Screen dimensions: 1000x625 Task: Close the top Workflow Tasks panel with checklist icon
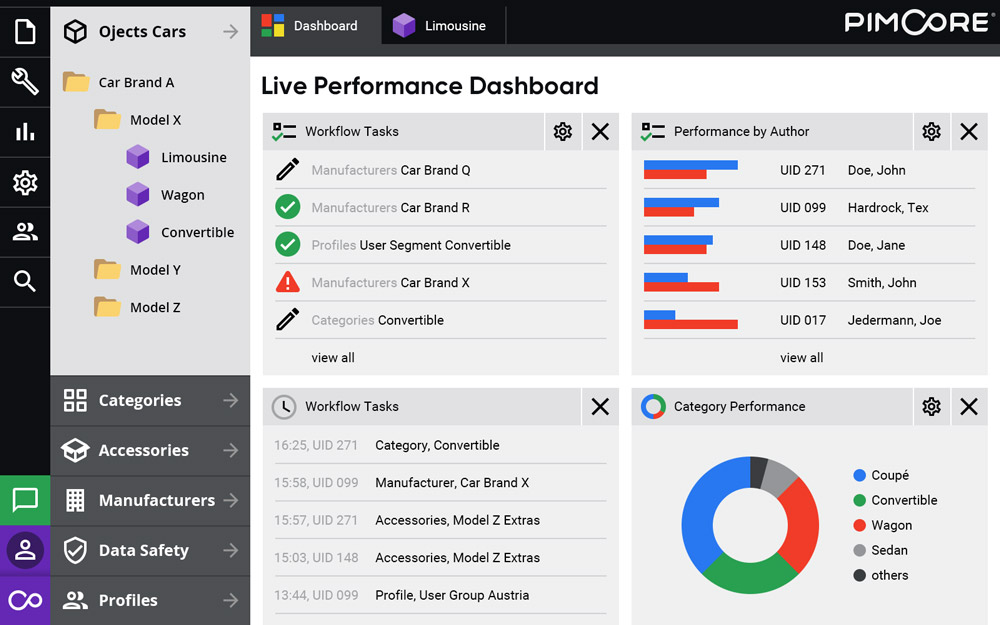[x=600, y=131]
